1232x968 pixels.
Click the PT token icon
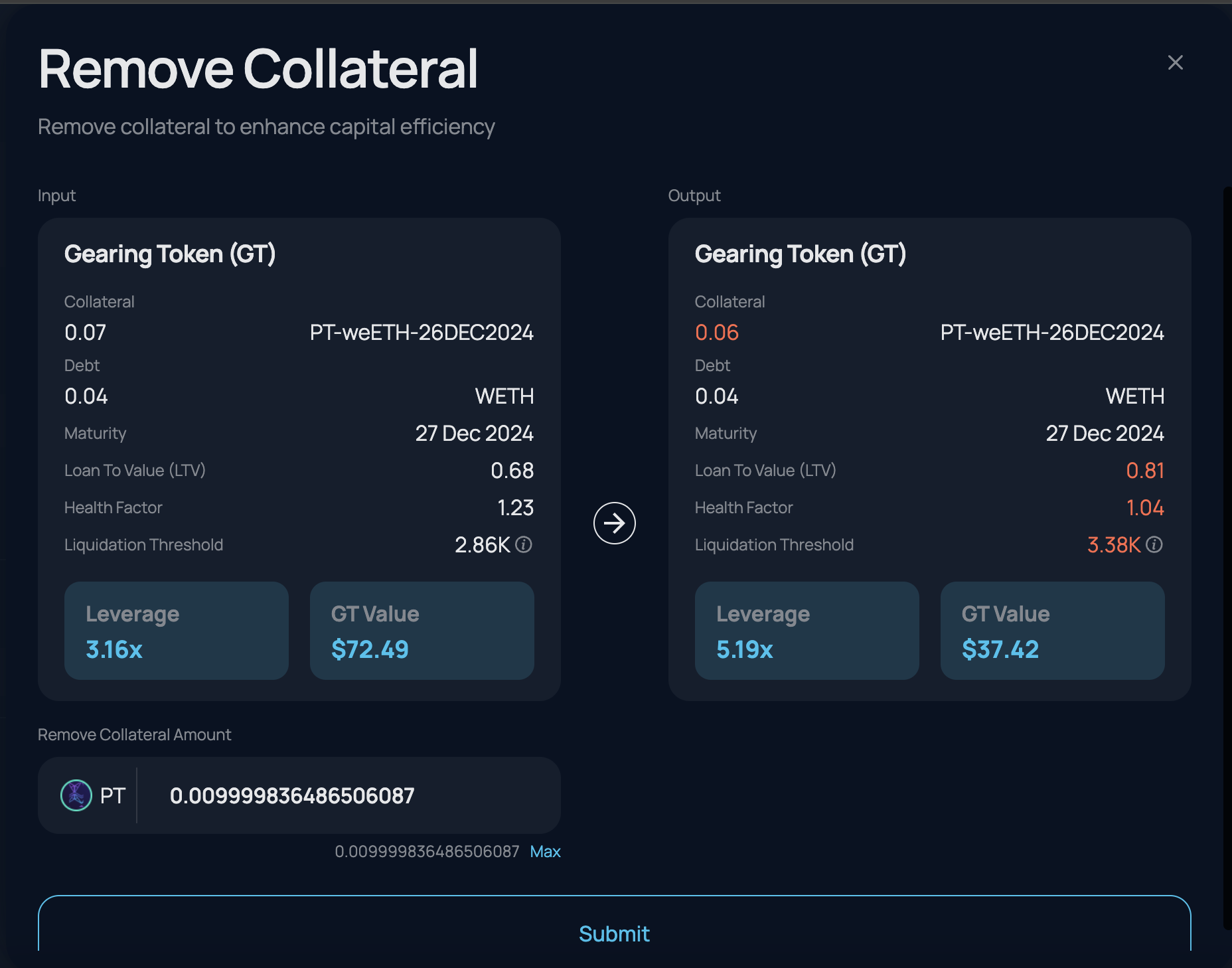click(76, 795)
